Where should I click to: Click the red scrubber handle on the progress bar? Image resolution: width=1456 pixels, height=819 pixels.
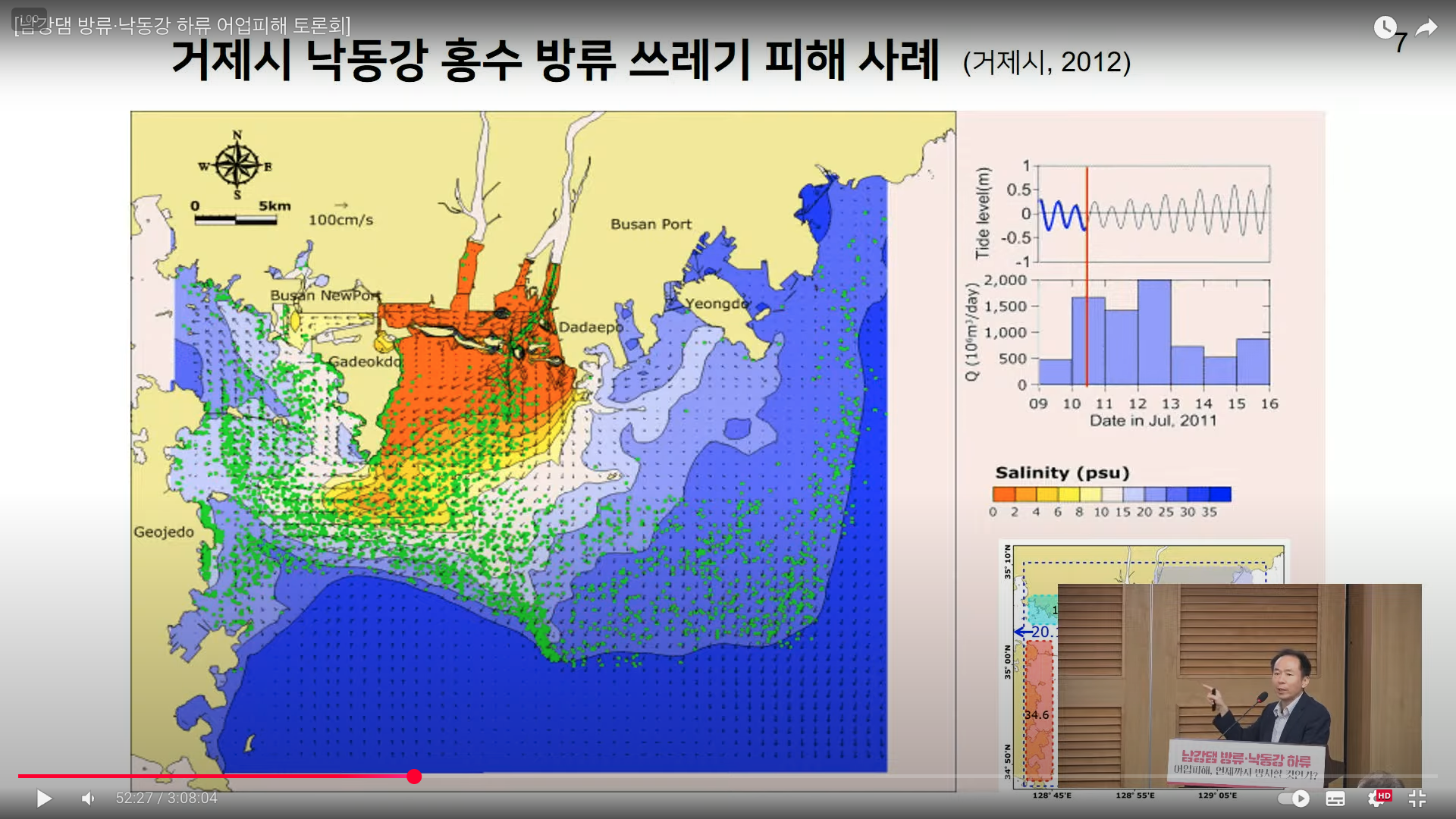pos(414,776)
